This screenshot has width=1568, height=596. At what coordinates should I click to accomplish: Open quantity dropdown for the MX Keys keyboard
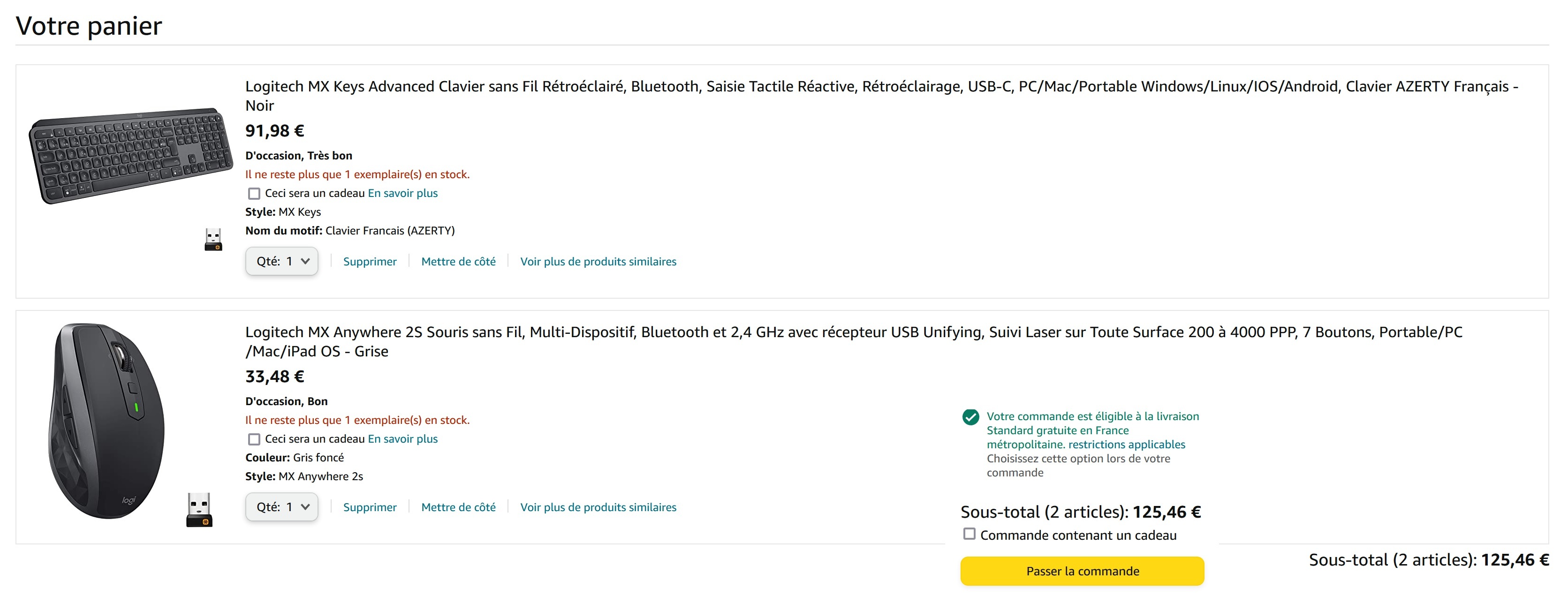(x=282, y=261)
